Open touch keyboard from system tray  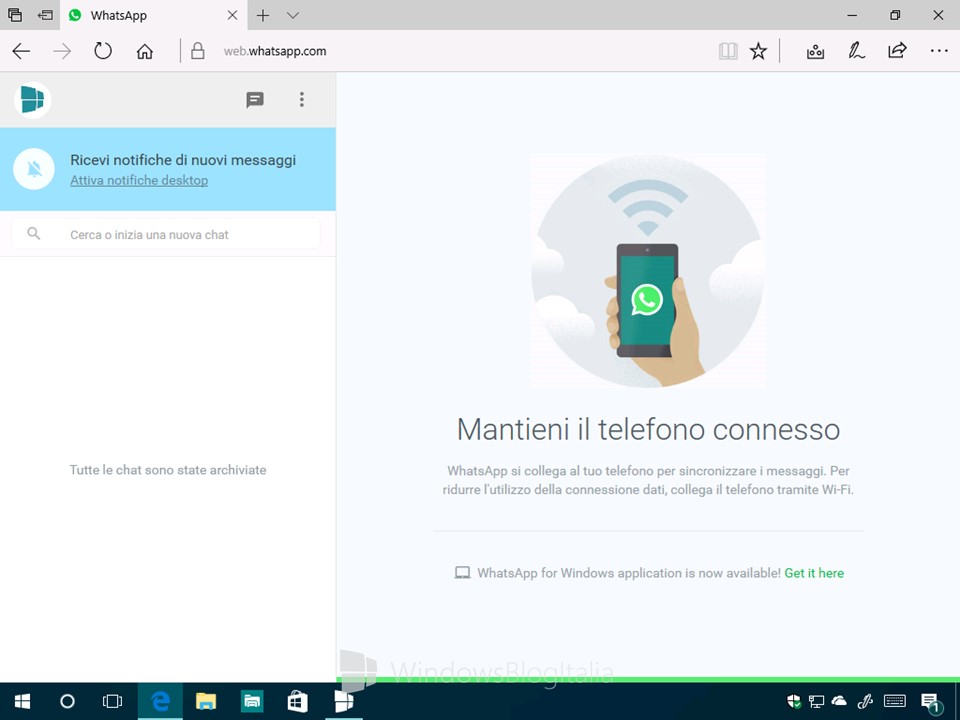[x=895, y=701]
